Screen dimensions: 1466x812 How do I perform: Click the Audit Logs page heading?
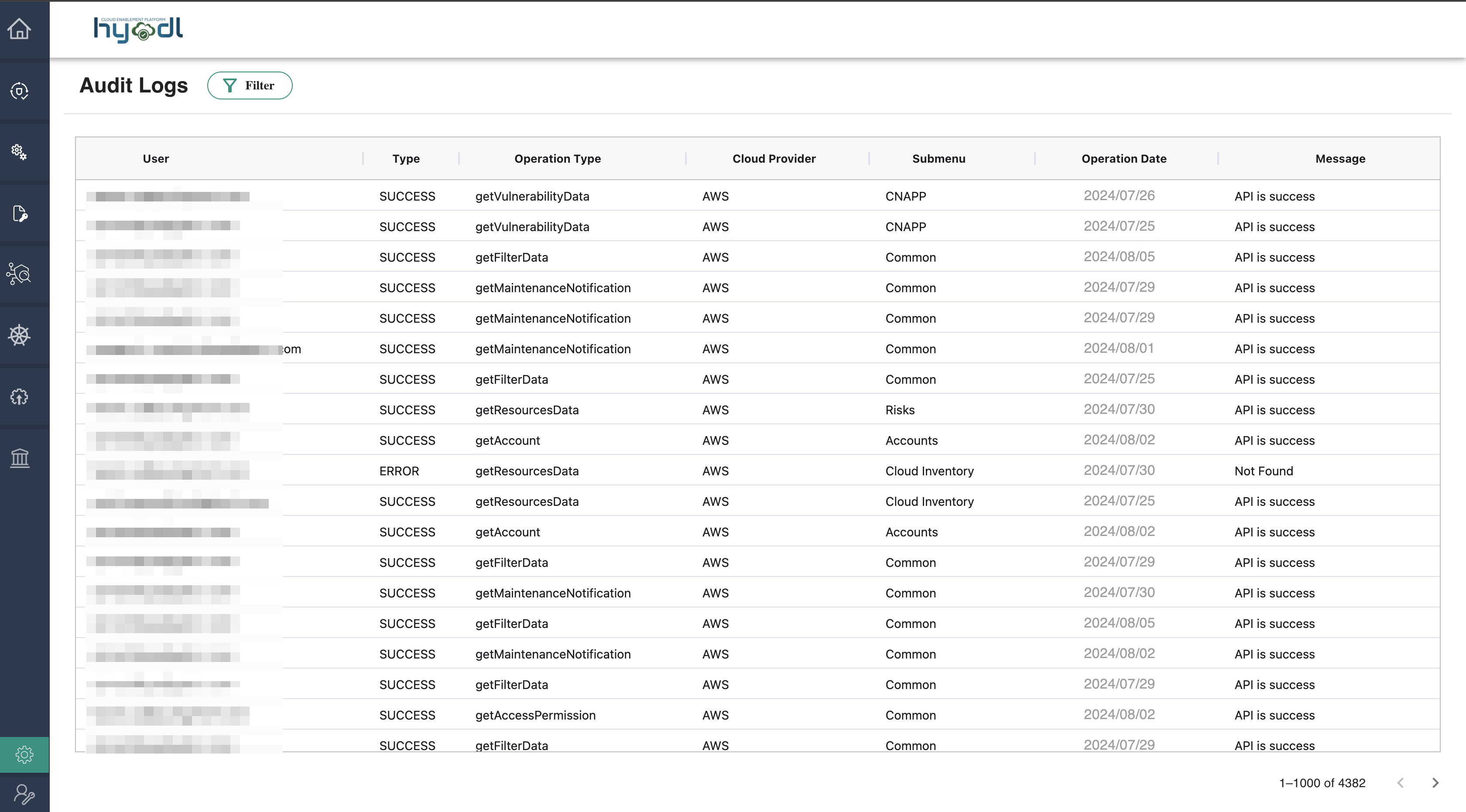(x=133, y=85)
